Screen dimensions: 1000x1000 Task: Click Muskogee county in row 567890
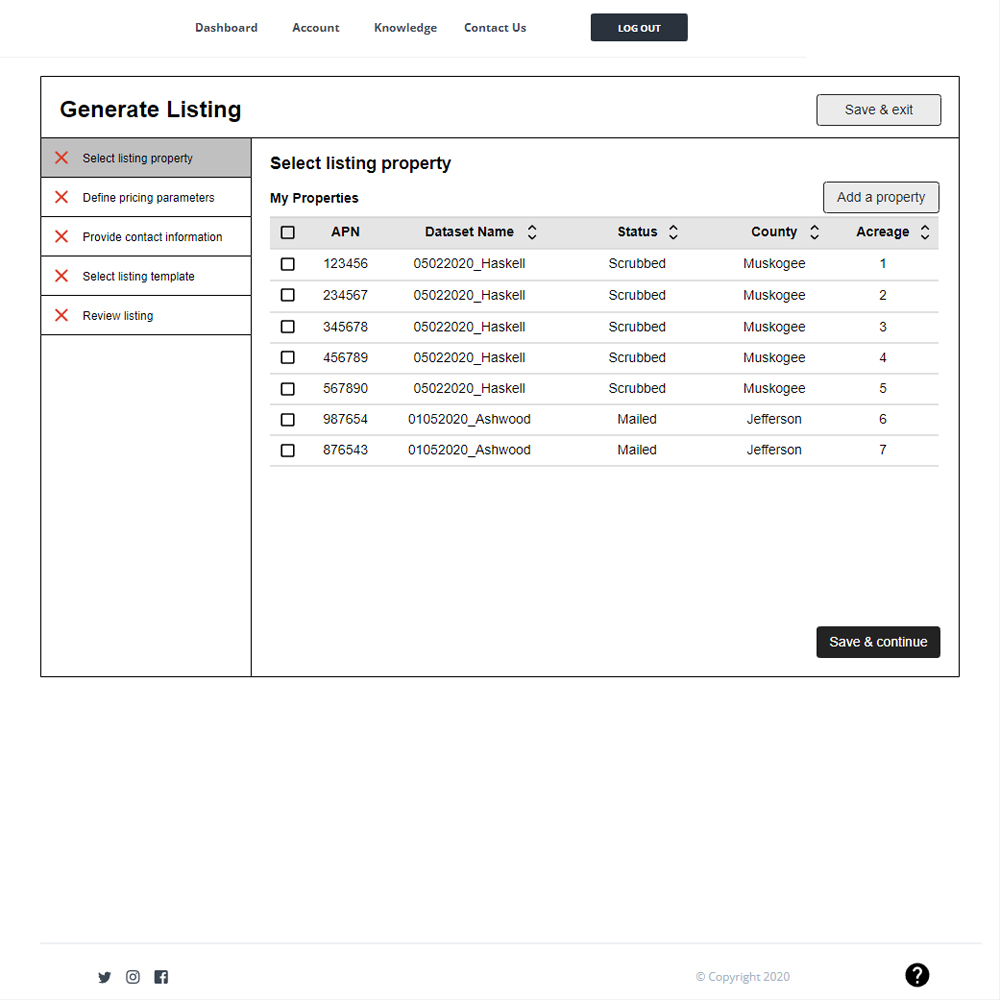coord(774,388)
